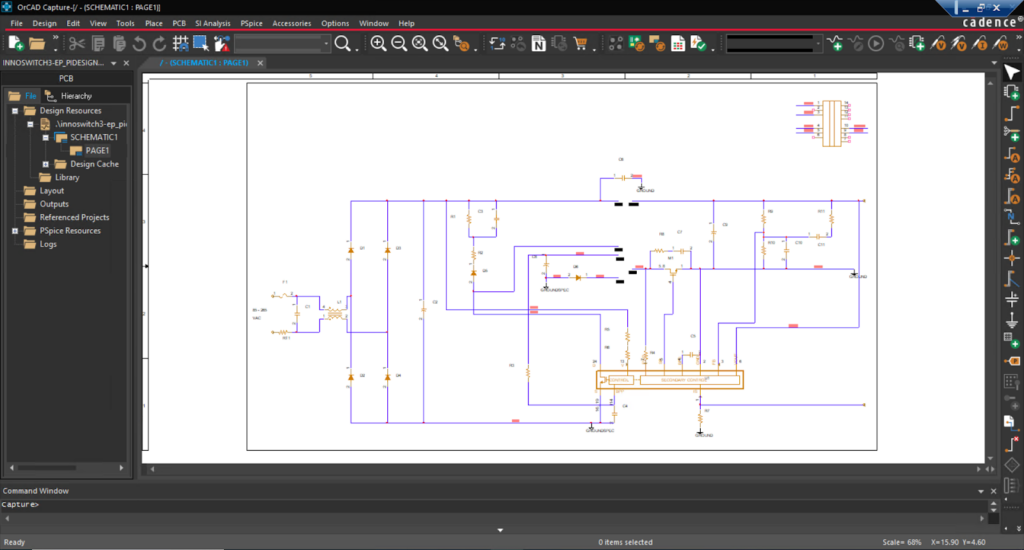Viewport: 1024px width, 550px height.
Task: Expand the PSpice Resources folder
Action: coord(15,231)
